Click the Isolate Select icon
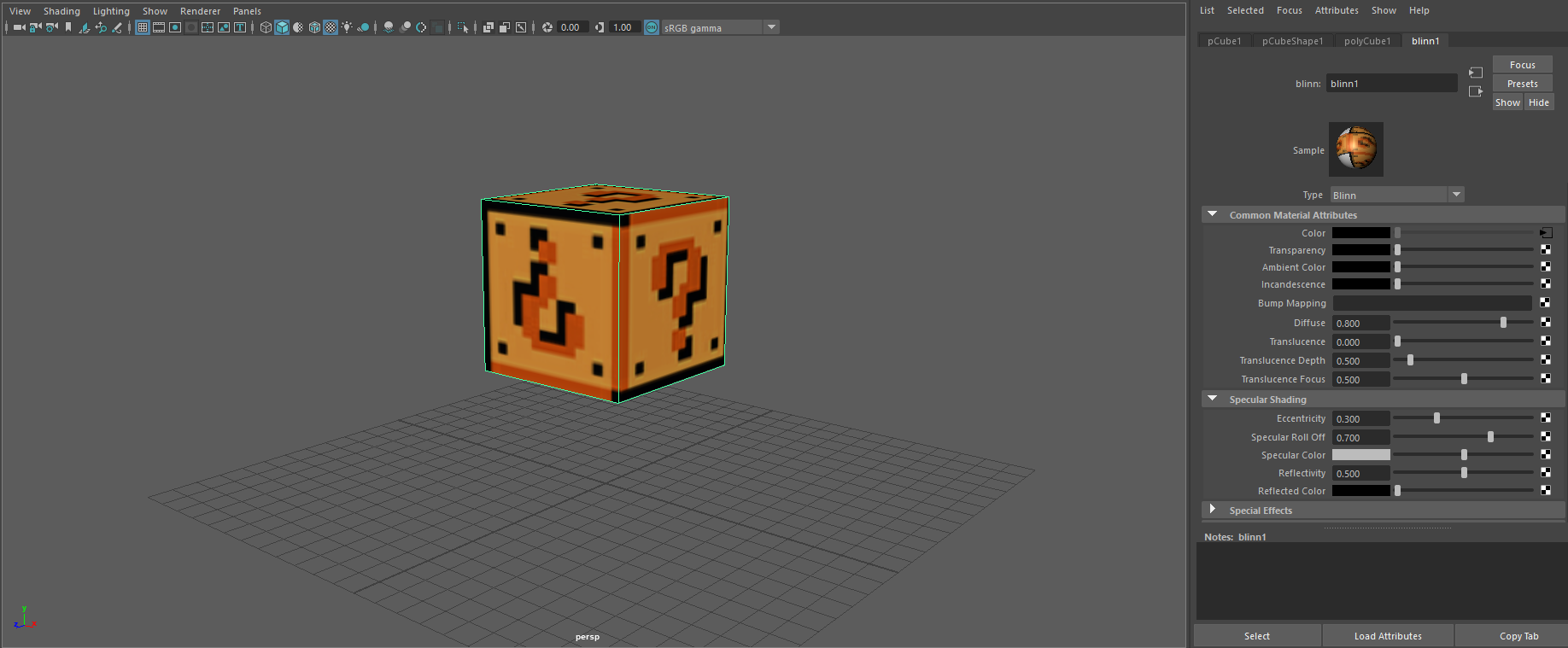 pos(463,27)
